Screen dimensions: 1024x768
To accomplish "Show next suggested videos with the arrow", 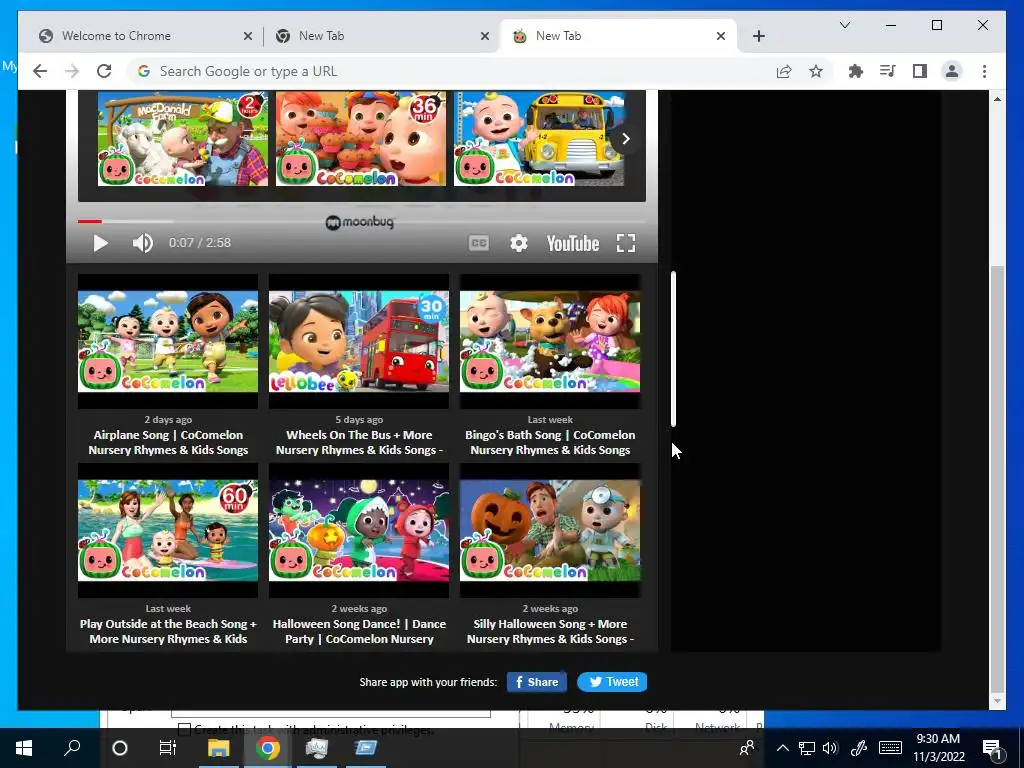I will (x=626, y=138).
